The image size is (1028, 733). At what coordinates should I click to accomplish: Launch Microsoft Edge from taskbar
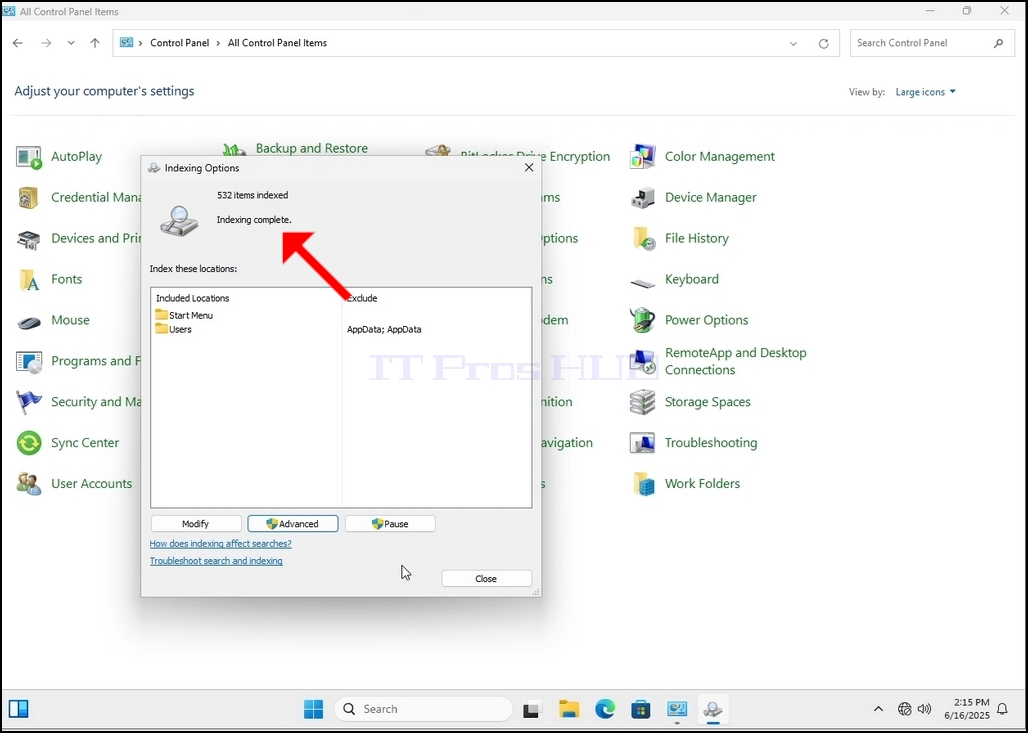tap(605, 709)
